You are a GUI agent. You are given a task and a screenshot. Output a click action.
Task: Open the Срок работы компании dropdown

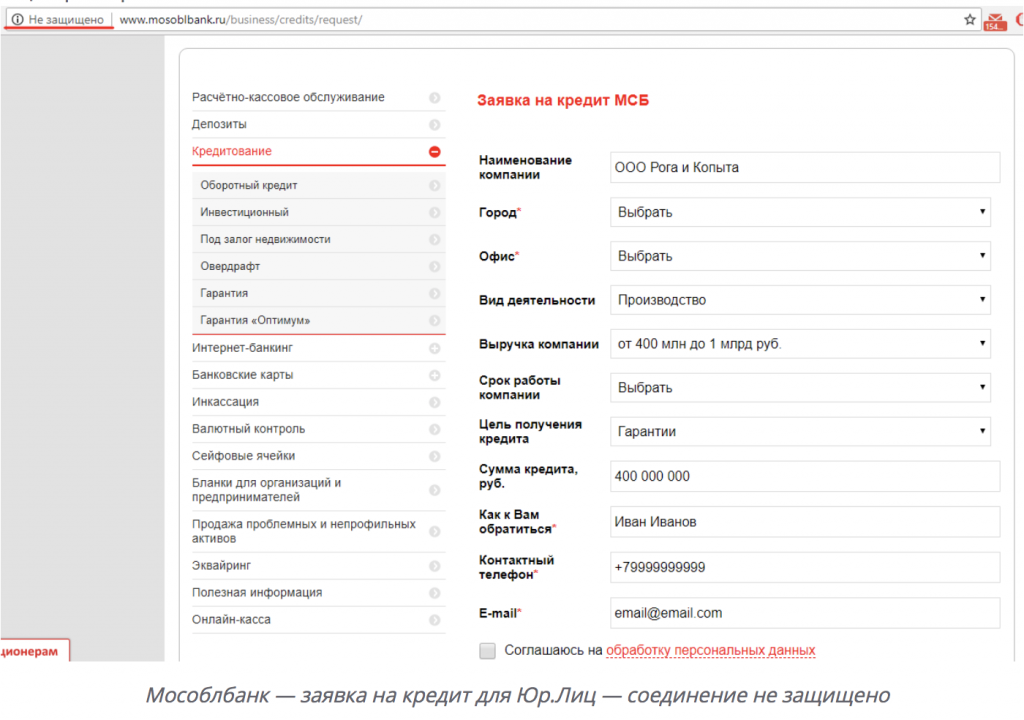pos(800,387)
